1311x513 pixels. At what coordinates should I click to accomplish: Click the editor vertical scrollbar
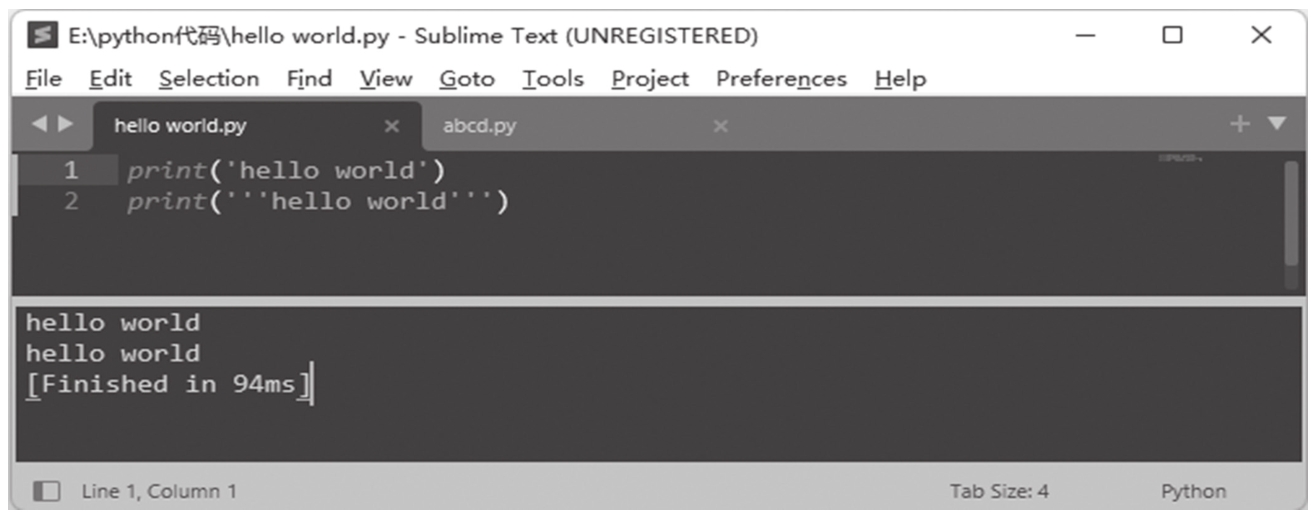point(1291,212)
